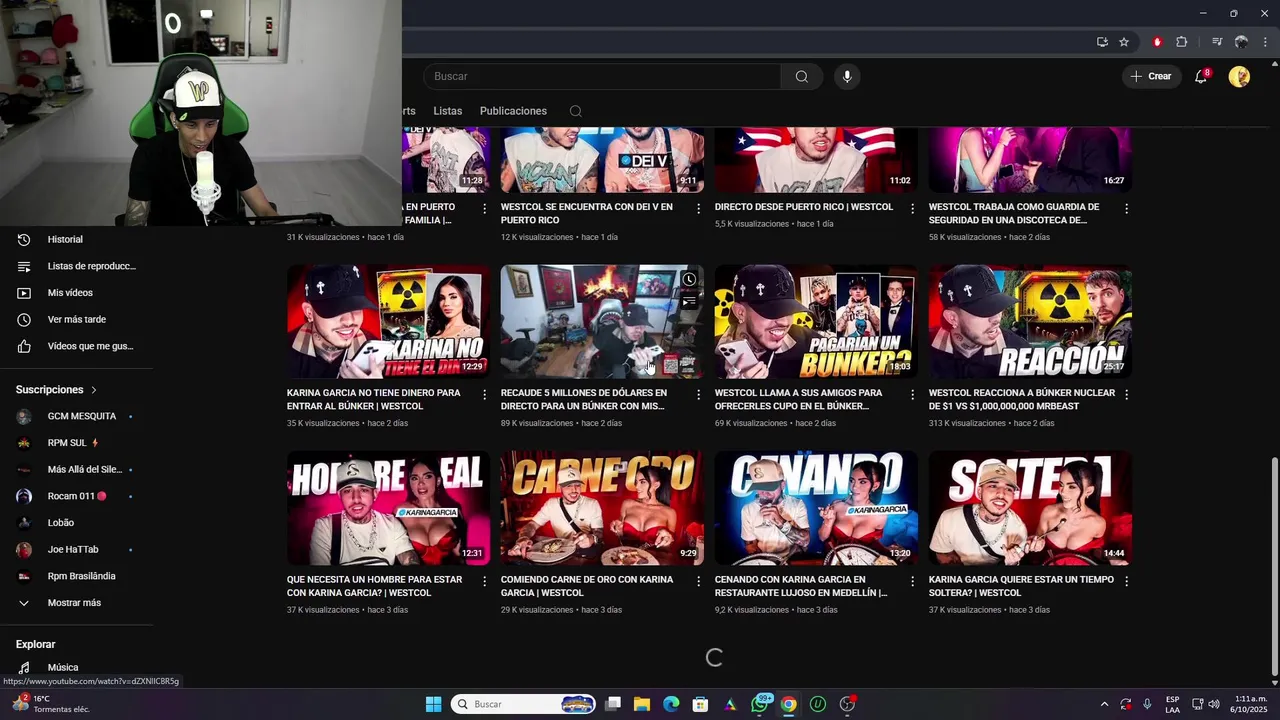Open options for Westcol llama amigos video
Image resolution: width=1280 pixels, height=720 pixels.
pyautogui.click(x=913, y=395)
